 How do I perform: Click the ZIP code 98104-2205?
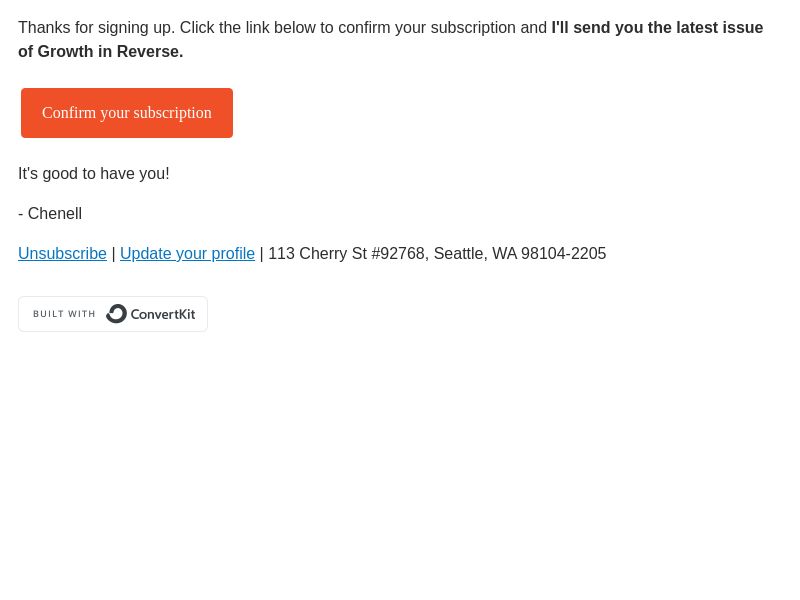[564, 254]
